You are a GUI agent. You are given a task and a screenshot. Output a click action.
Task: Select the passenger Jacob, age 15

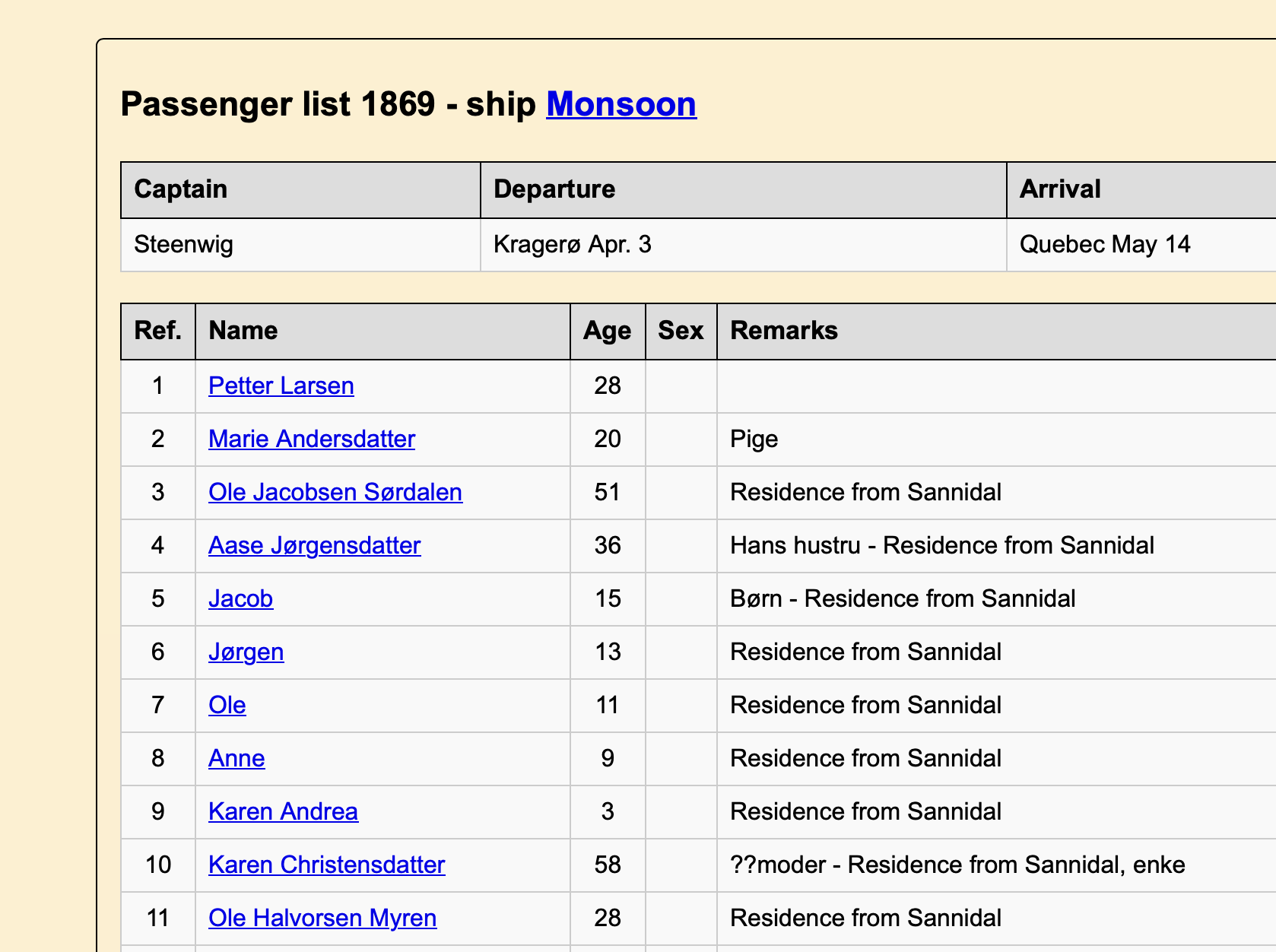[240, 598]
